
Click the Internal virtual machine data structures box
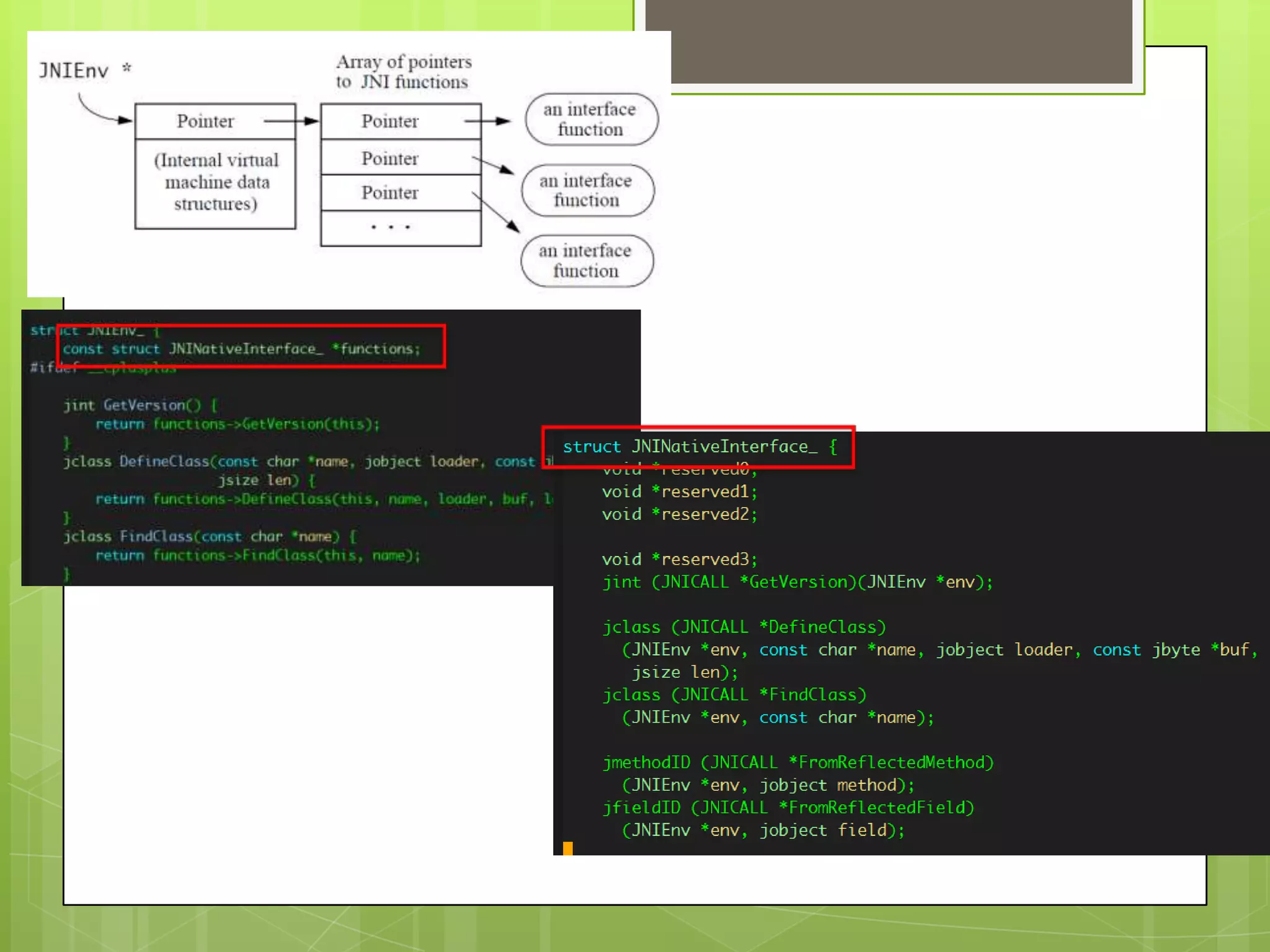(x=215, y=183)
